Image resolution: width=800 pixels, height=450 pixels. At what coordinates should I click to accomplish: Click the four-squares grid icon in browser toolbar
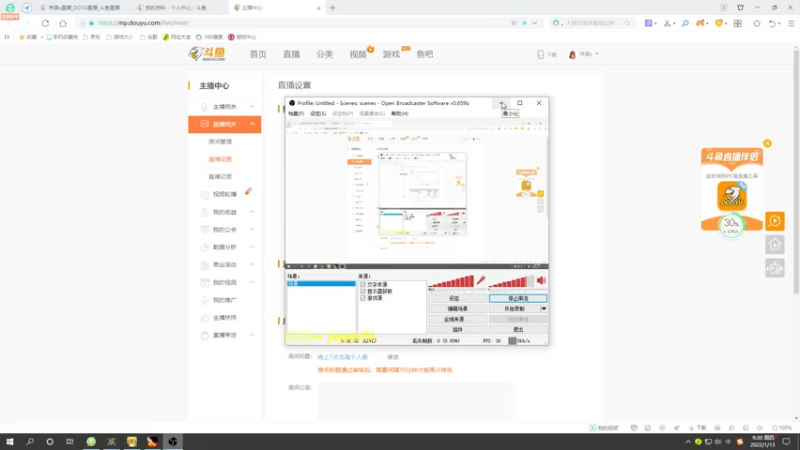point(738,23)
